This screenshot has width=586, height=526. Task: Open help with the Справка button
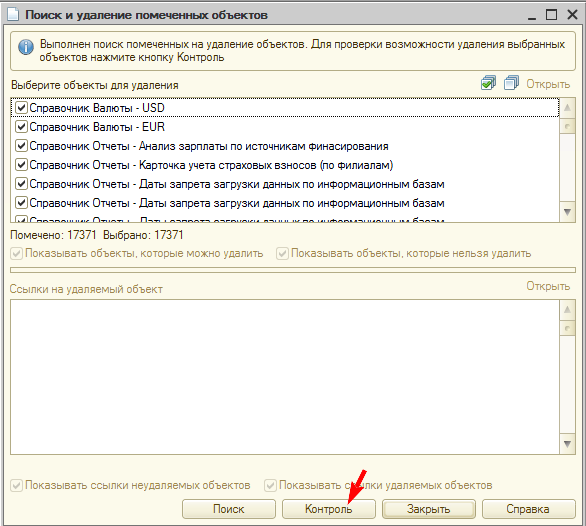[528, 509]
